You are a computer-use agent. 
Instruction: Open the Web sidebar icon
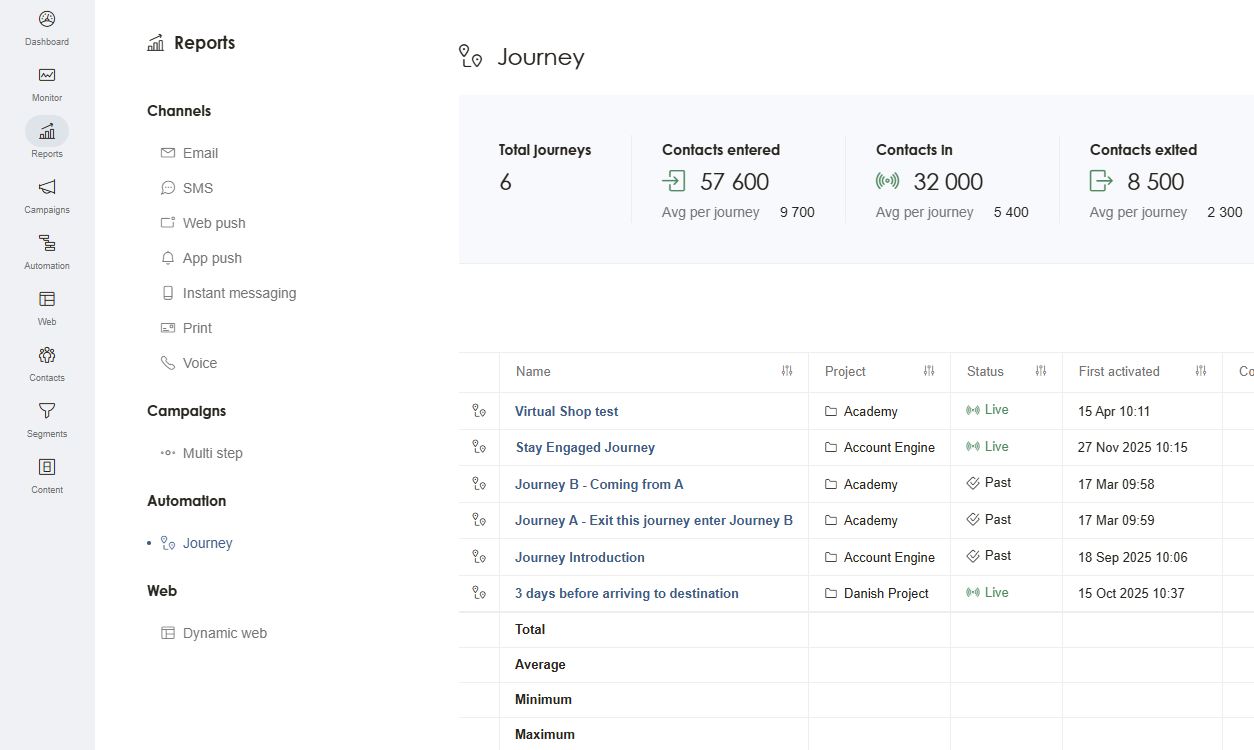(x=47, y=299)
